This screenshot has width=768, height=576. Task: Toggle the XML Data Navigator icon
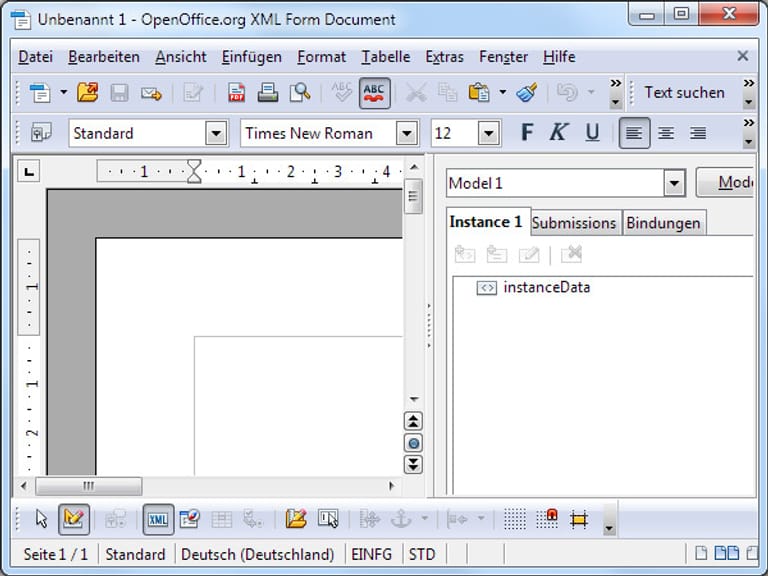158,519
